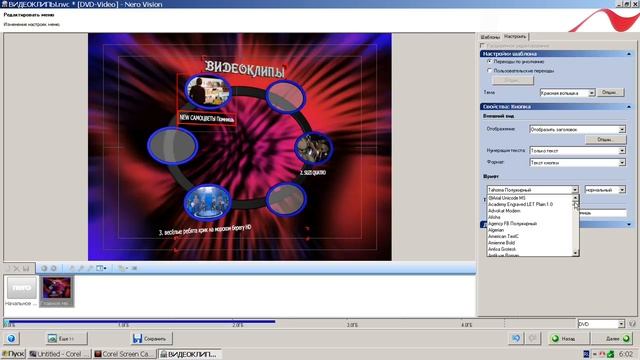
Task: Switch to the Customize tab
Action: point(515,36)
